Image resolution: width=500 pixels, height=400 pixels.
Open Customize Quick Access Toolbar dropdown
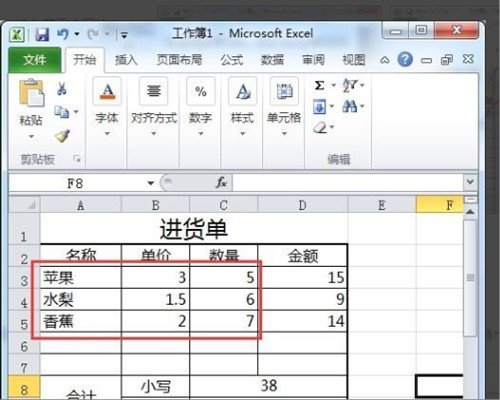coord(124,34)
